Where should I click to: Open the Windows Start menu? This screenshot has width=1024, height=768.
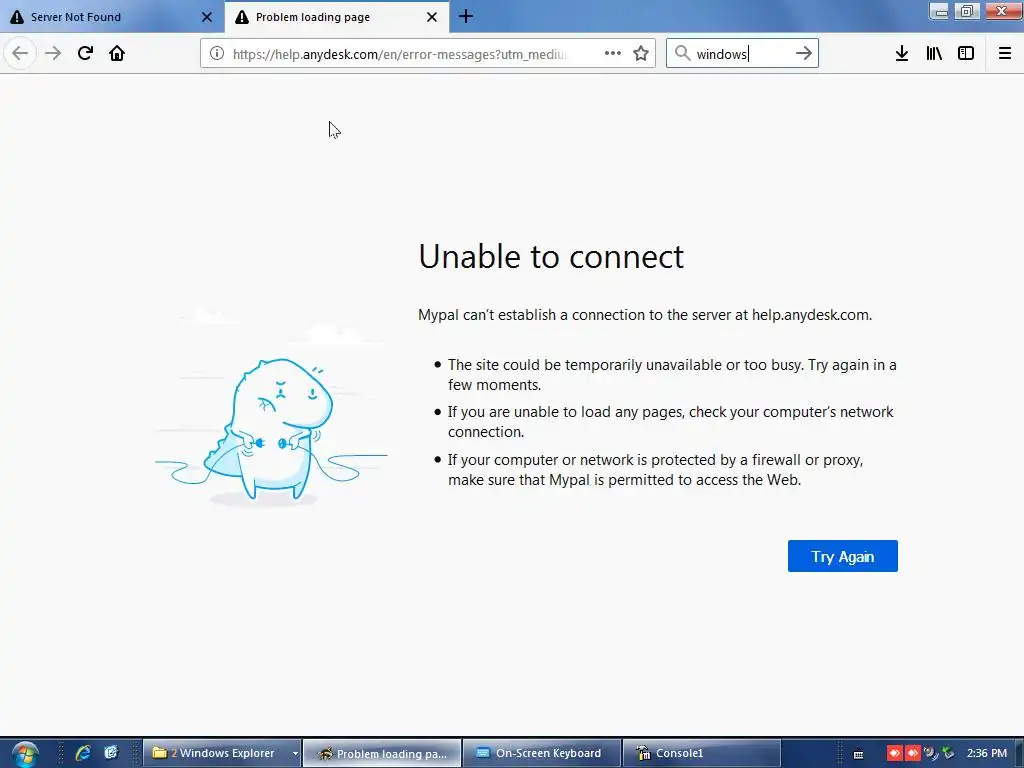[25, 754]
